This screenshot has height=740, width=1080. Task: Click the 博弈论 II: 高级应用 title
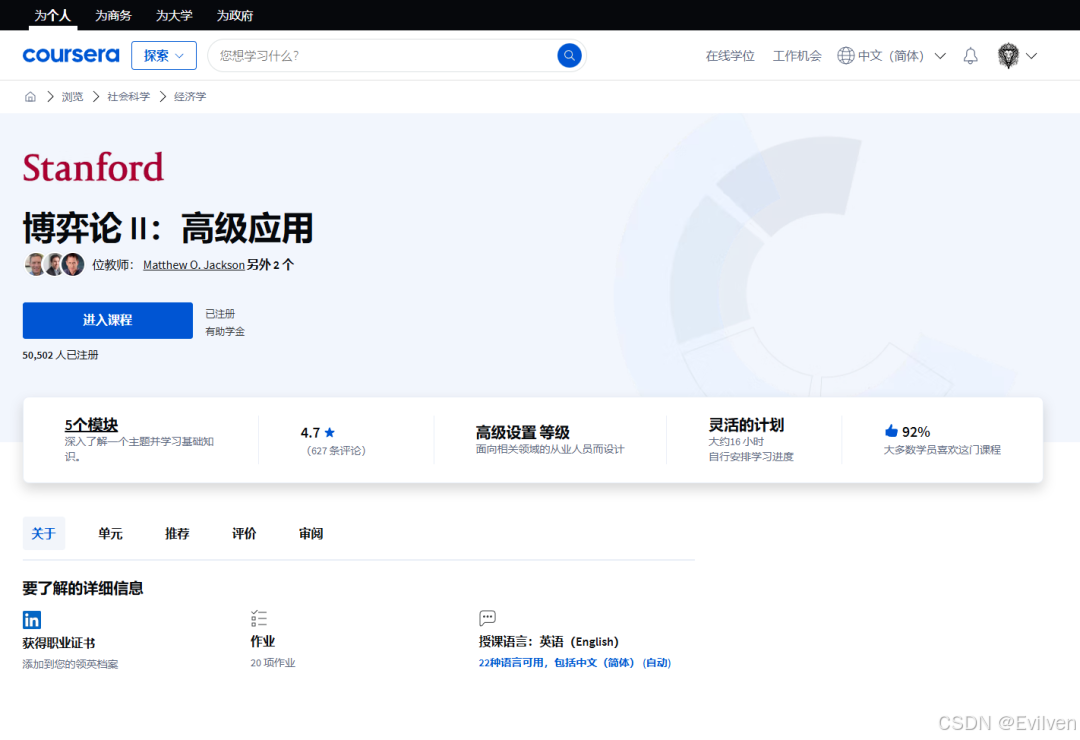168,228
